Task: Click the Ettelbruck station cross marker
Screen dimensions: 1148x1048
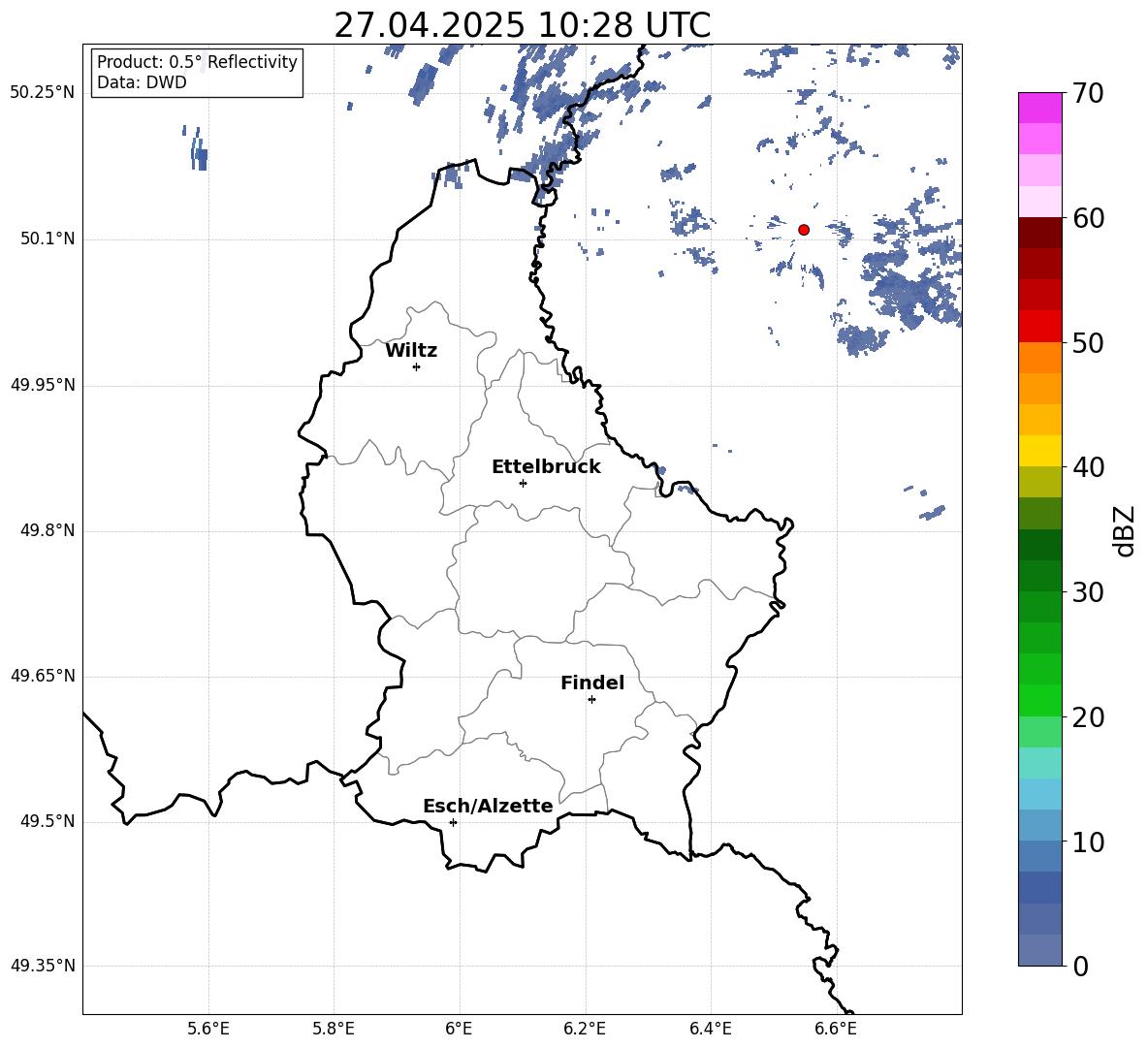Action: pos(523,483)
